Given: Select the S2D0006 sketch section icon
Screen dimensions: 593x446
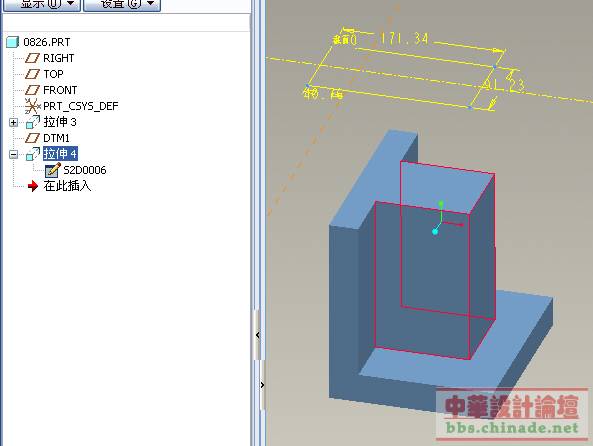Looking at the screenshot, I should [53, 170].
